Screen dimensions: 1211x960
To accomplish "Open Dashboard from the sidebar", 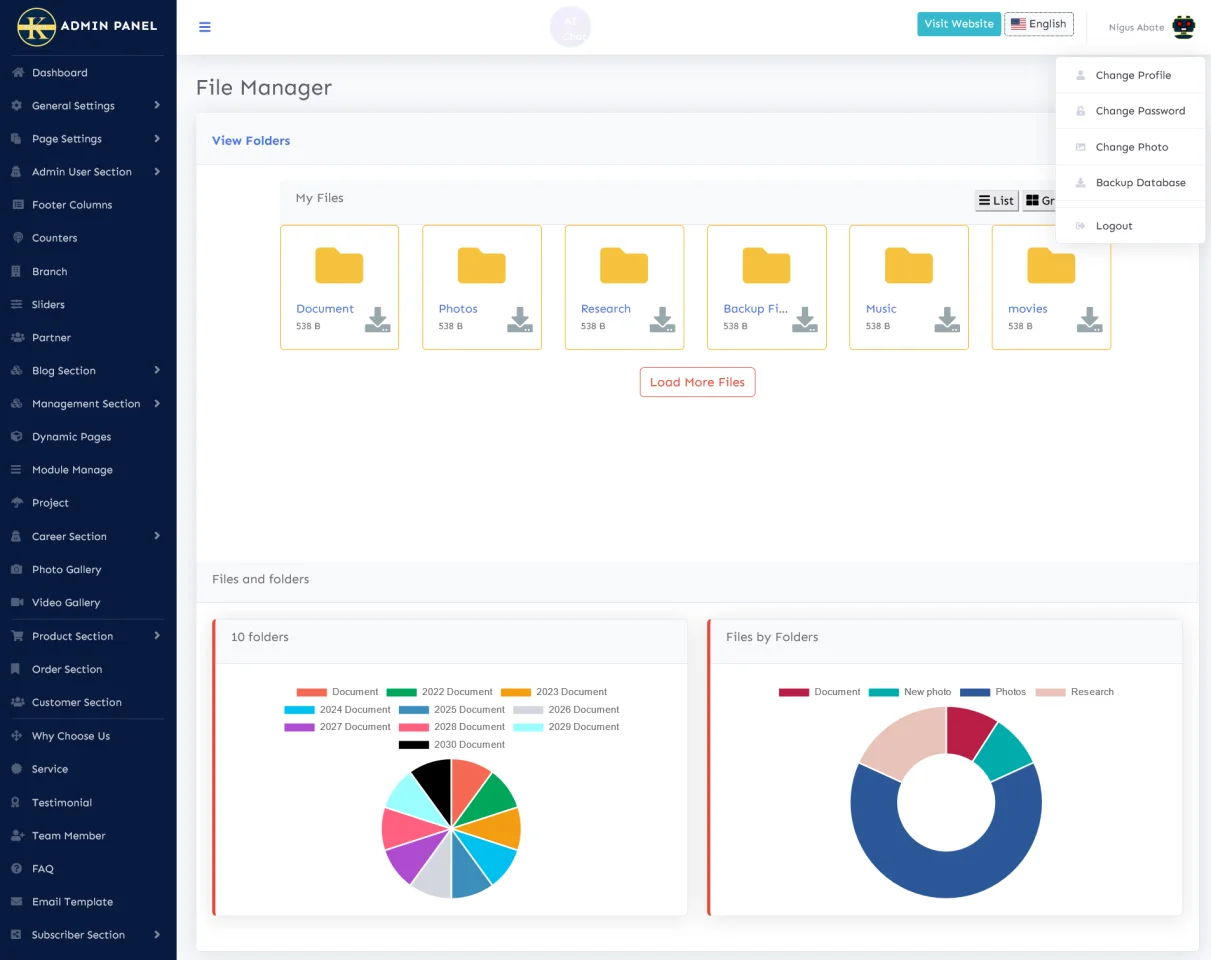I will (88, 73).
